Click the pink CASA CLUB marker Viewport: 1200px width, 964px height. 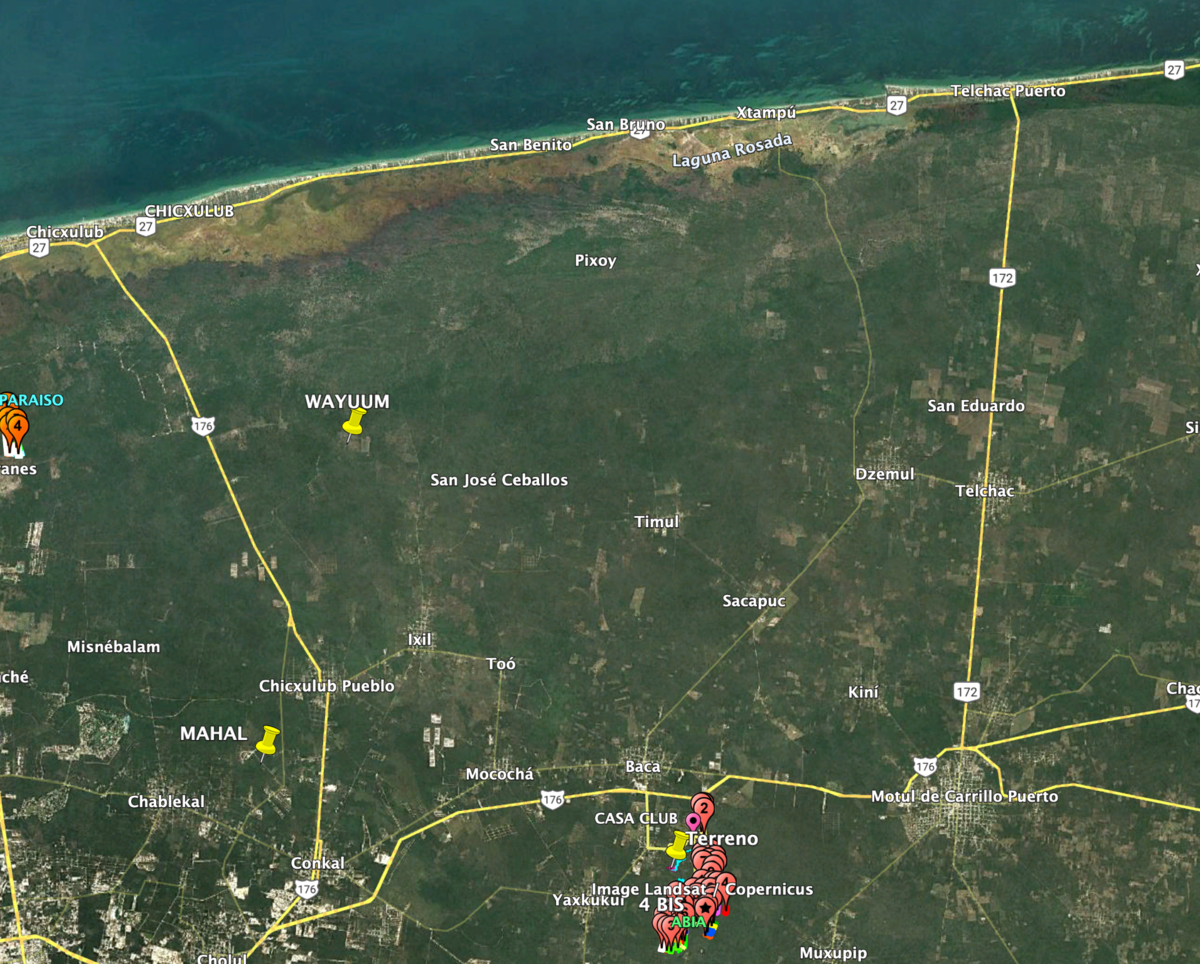click(691, 820)
